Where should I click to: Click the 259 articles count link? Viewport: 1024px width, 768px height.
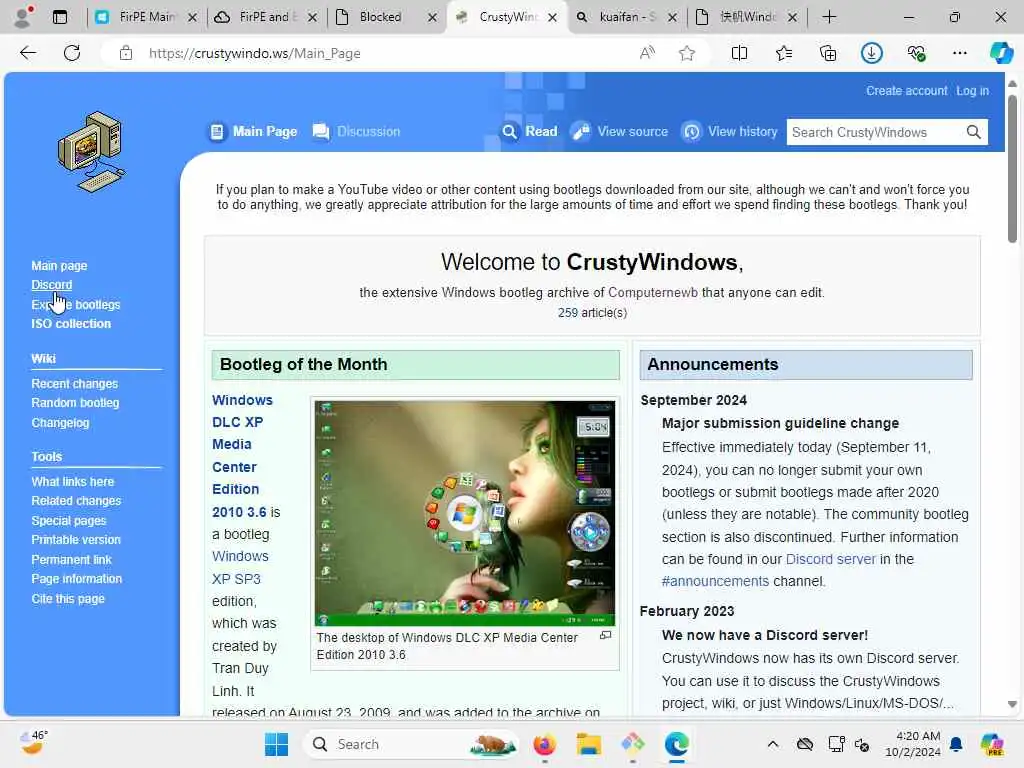[x=568, y=313]
